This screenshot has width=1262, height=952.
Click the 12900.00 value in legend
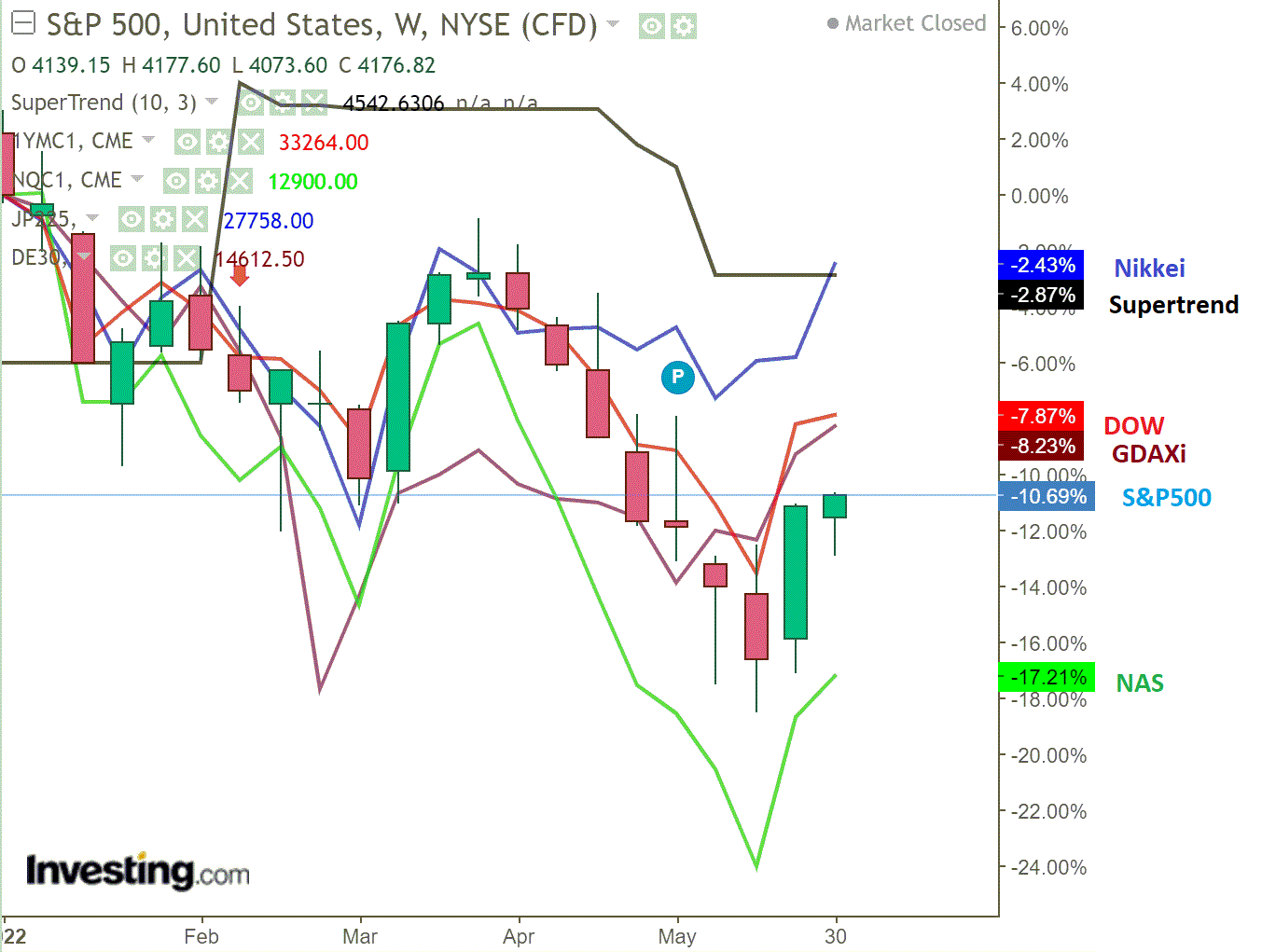coord(312,182)
